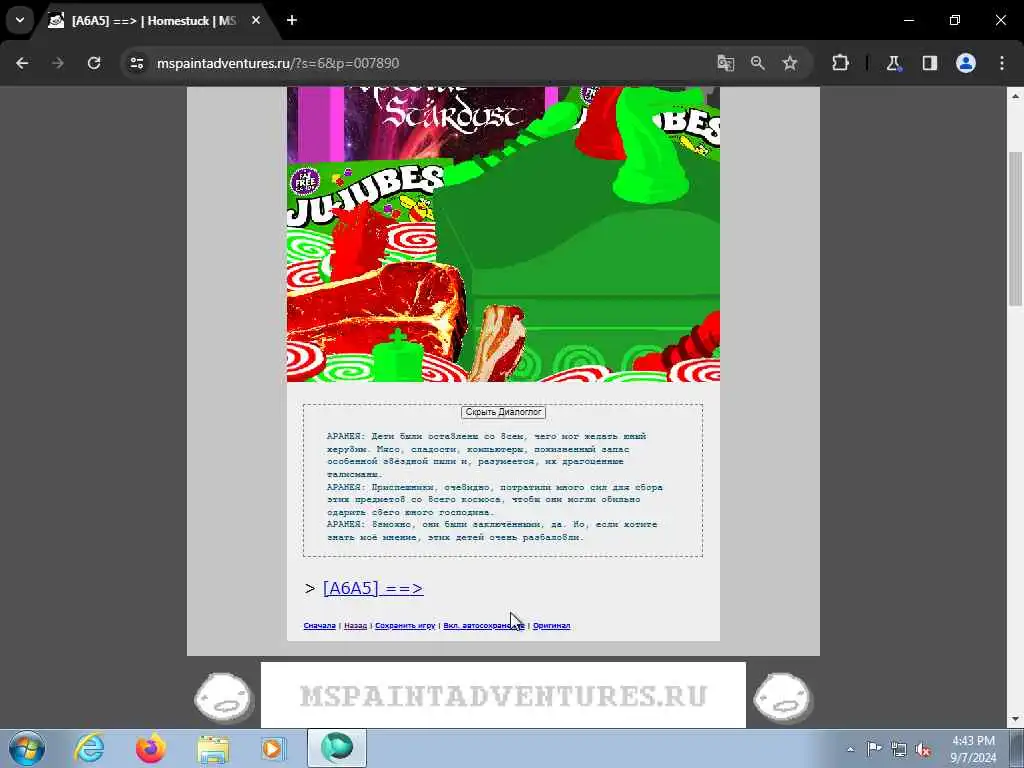The height and width of the screenshot is (768, 1024).
Task: Click the MSPAINTADVENTURES.RU banner
Action: click(503, 695)
